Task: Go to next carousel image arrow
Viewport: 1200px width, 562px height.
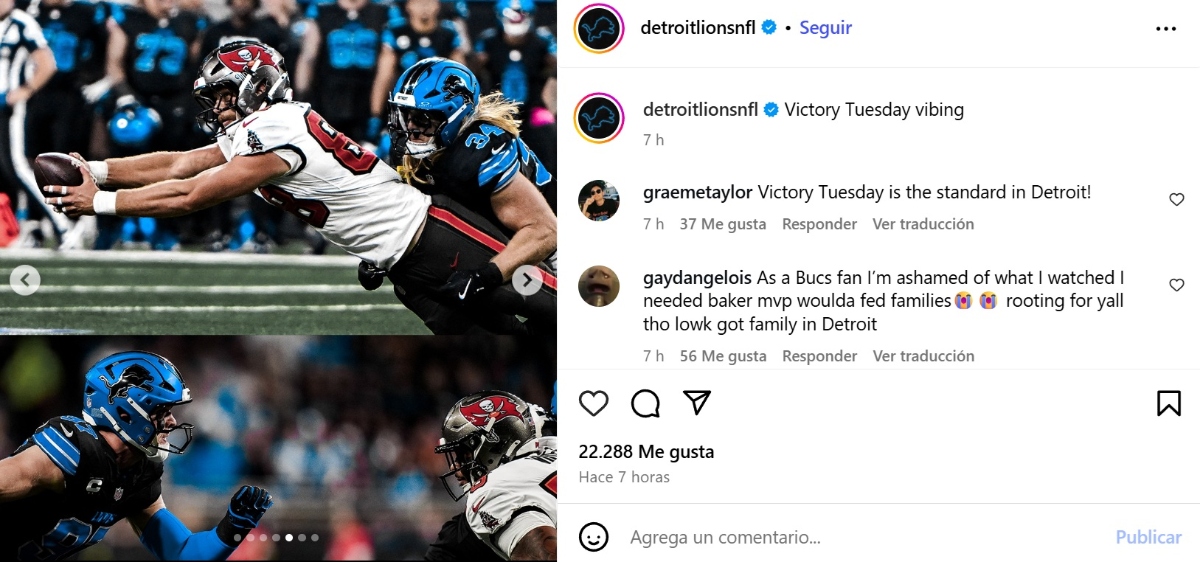Action: click(527, 281)
